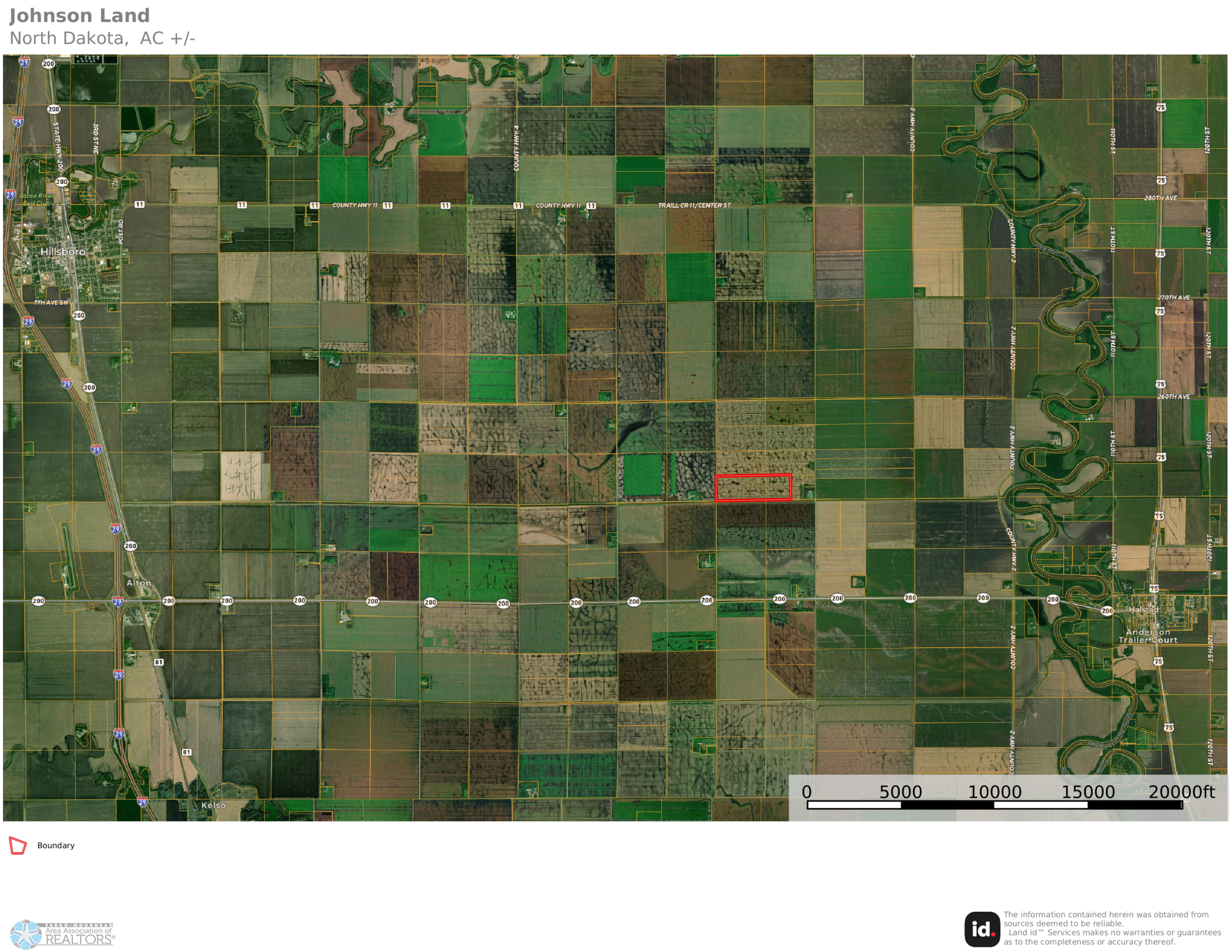Click the "North Dakota, AC +/-" subtitle
The height and width of the screenshot is (952, 1232).
102,39
